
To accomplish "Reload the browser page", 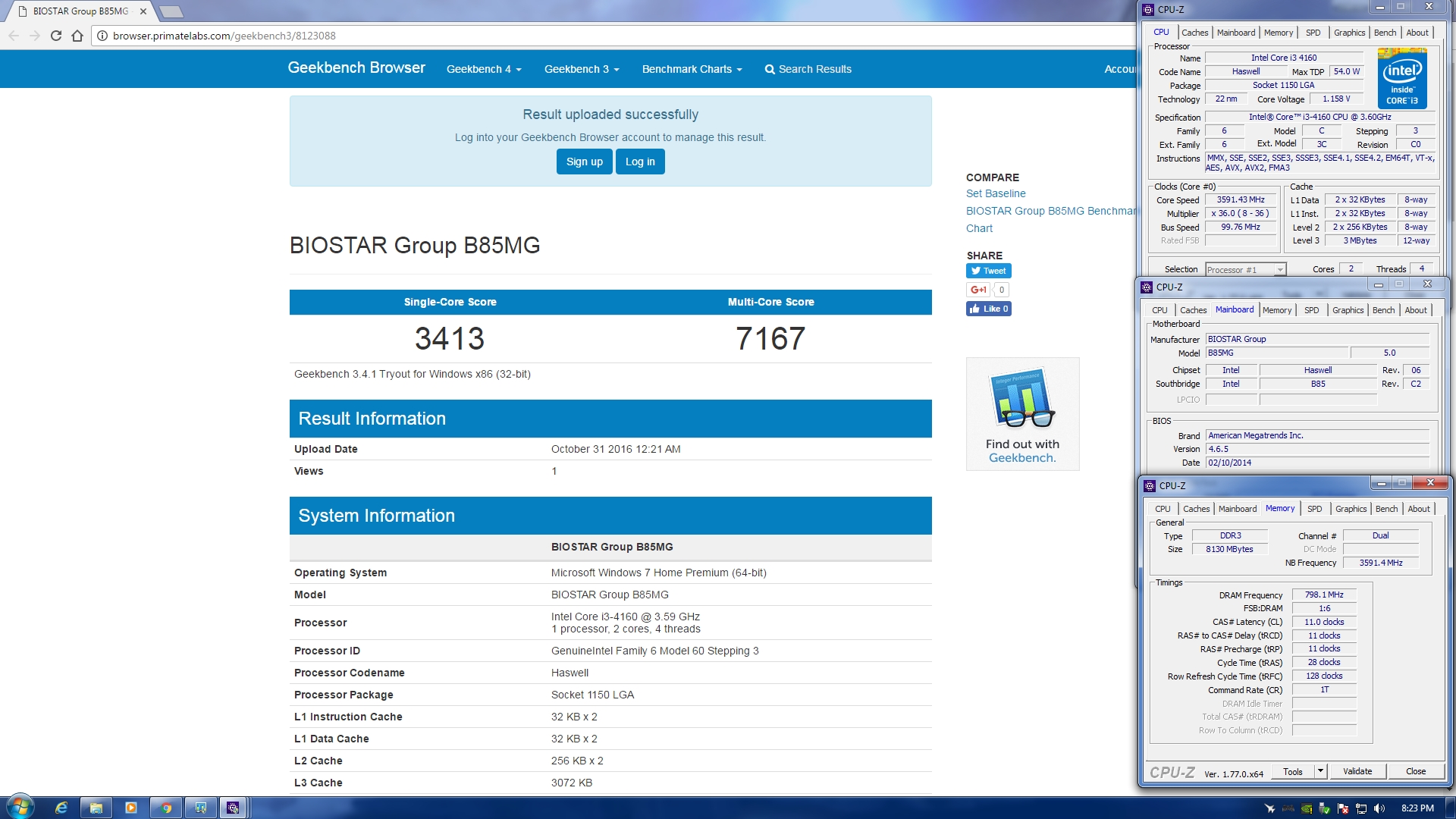I will (56, 36).
